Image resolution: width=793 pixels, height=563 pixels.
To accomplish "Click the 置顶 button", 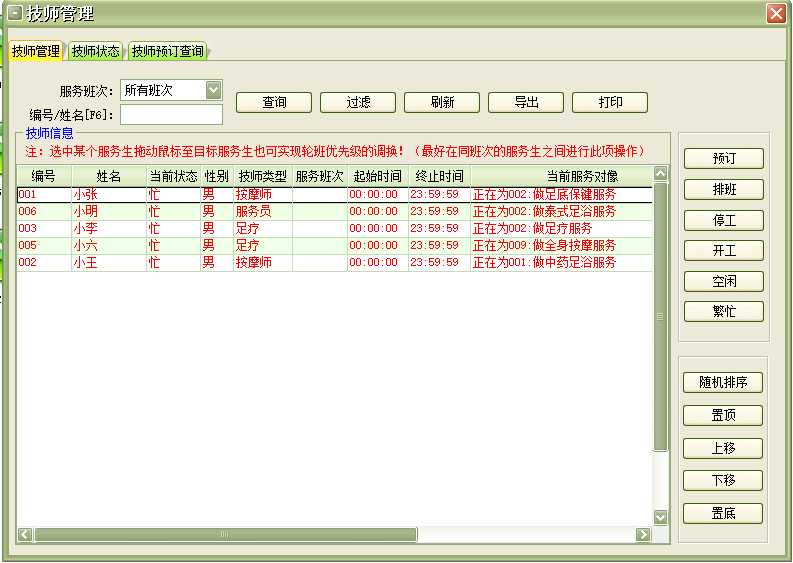I will (723, 415).
